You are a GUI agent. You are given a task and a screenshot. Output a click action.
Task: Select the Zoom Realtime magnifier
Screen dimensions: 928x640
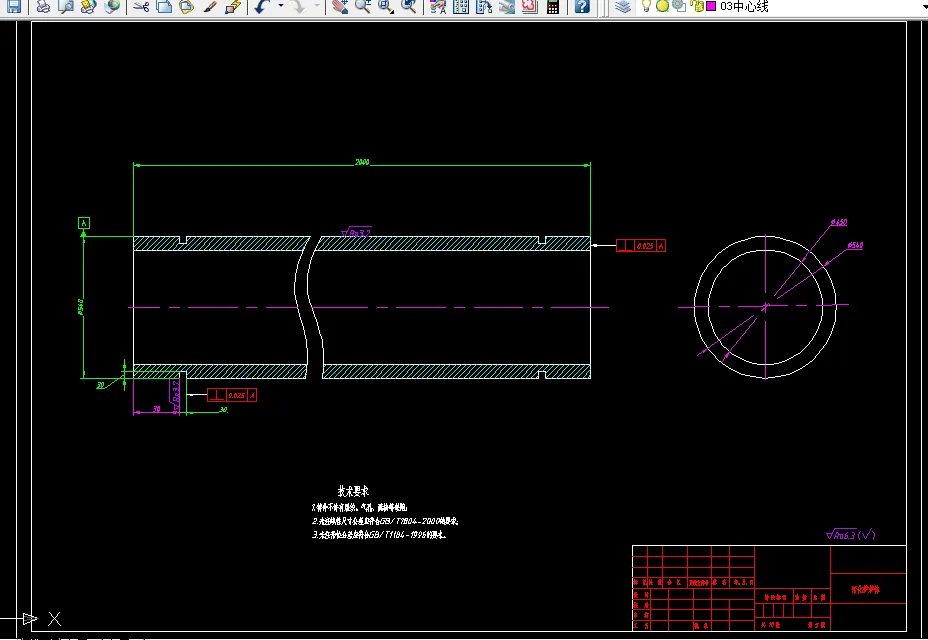(x=363, y=7)
